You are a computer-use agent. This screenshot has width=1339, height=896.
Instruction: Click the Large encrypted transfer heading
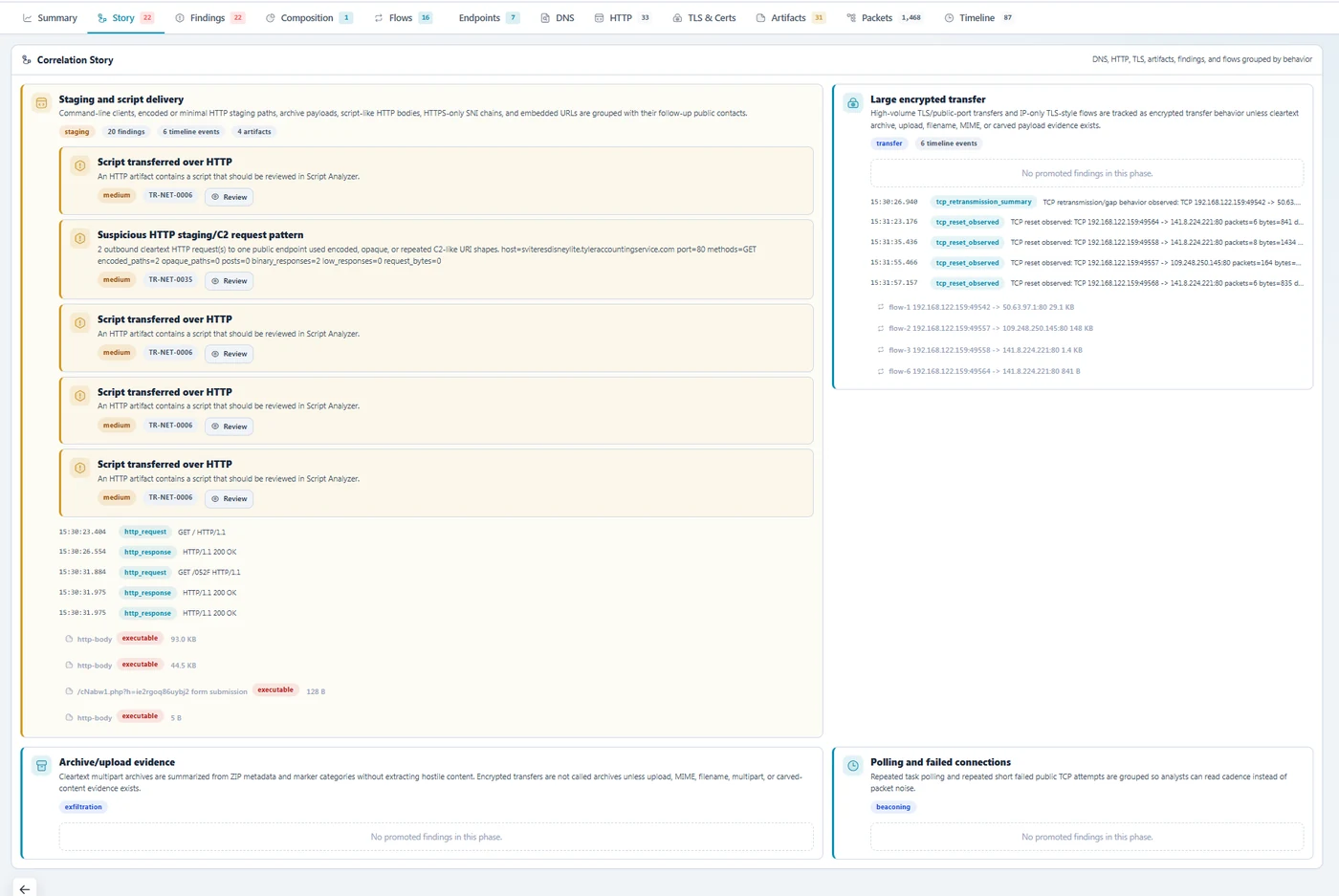[928, 99]
